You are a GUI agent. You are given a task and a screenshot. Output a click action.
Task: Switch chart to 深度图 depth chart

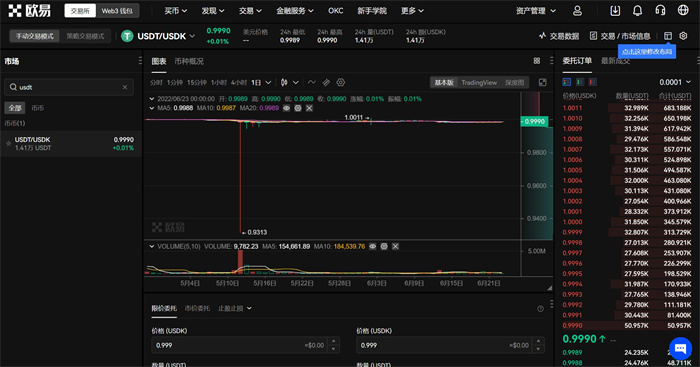[x=515, y=83]
